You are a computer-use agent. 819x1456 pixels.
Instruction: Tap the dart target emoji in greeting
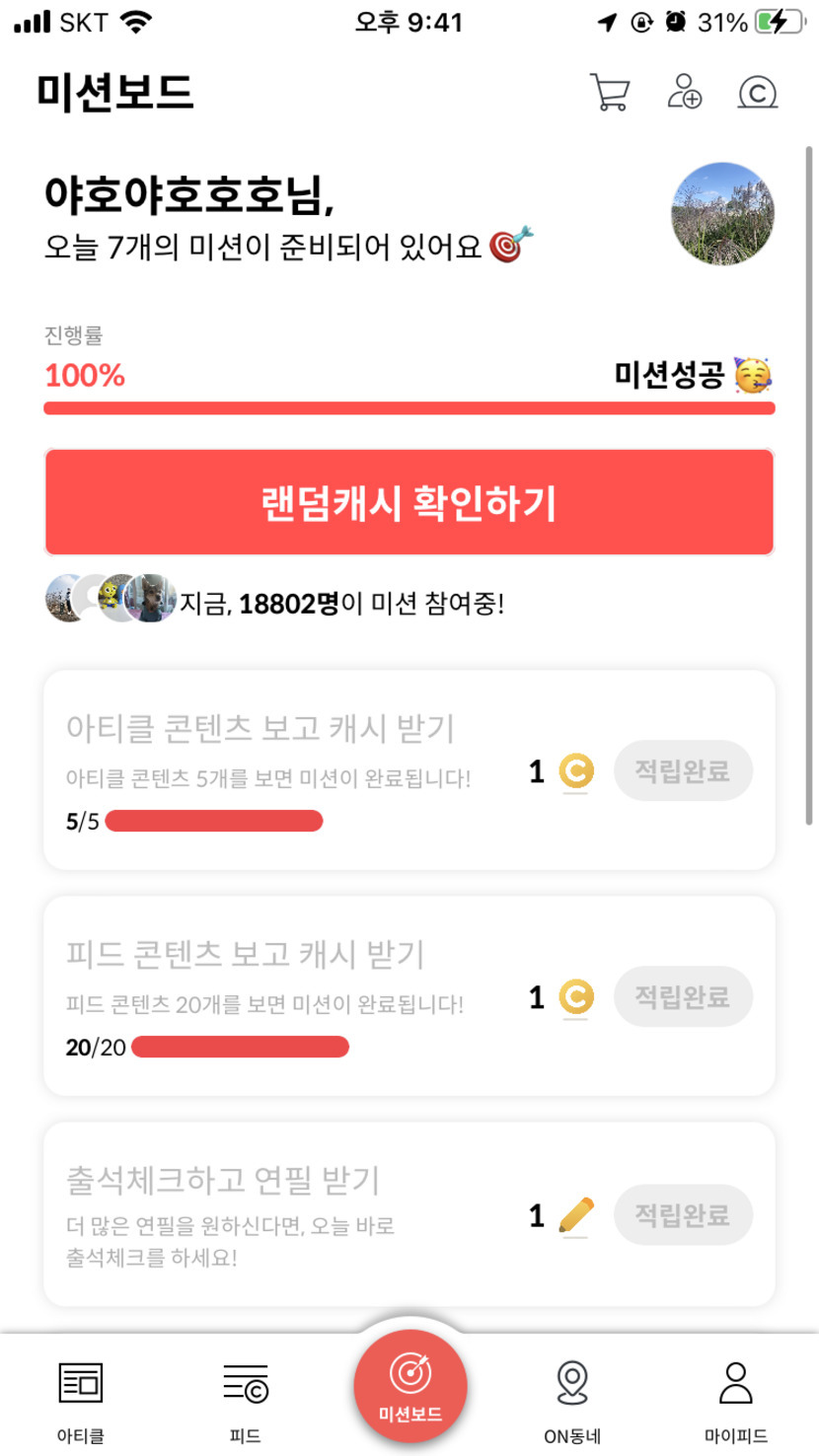tap(513, 245)
